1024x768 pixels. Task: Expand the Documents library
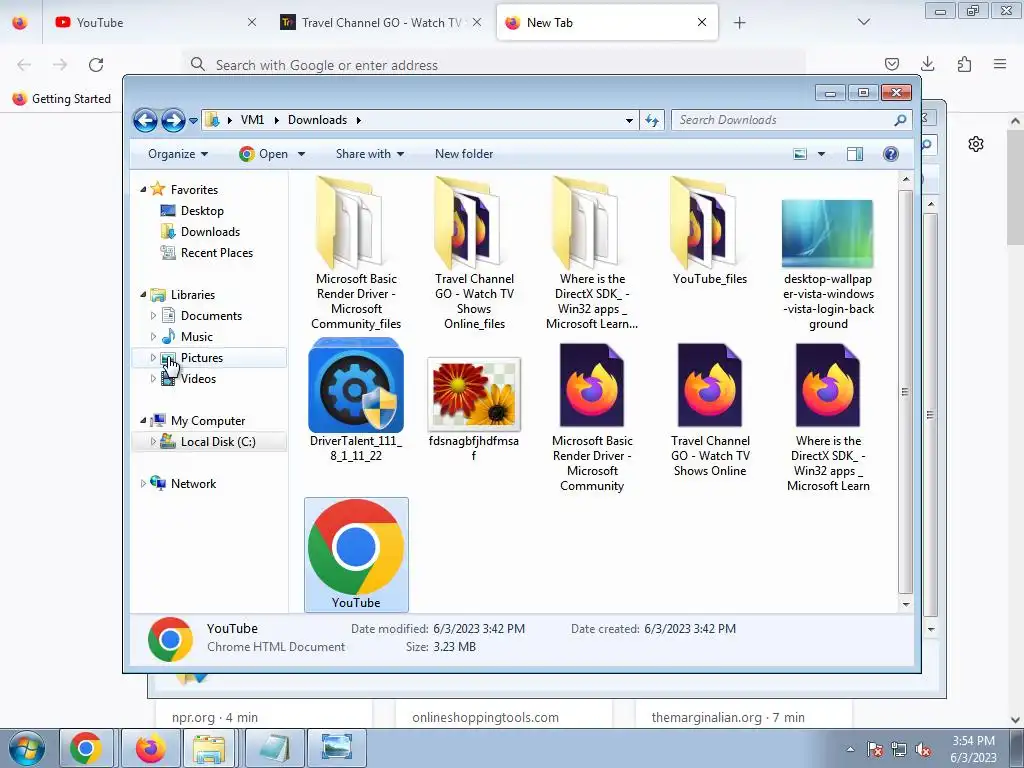point(153,316)
